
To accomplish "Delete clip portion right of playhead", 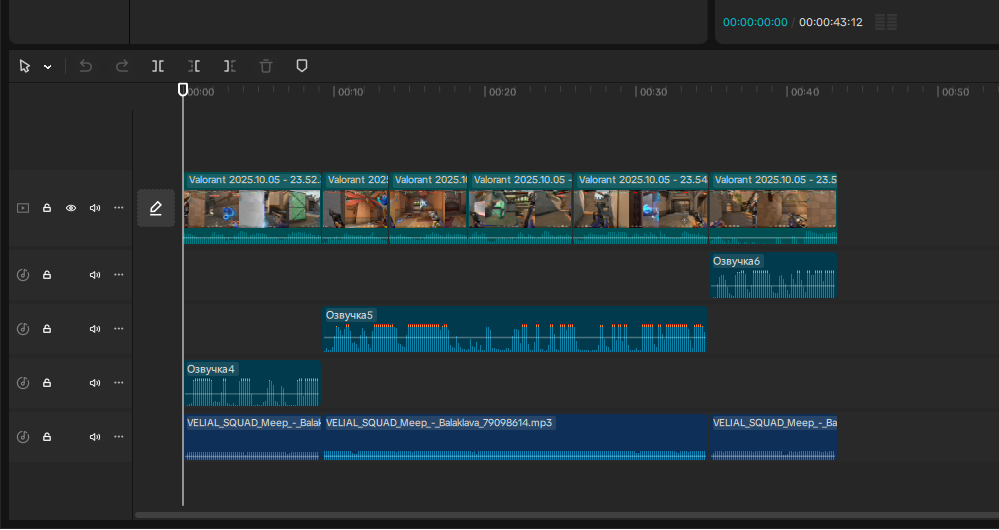I will [x=230, y=66].
